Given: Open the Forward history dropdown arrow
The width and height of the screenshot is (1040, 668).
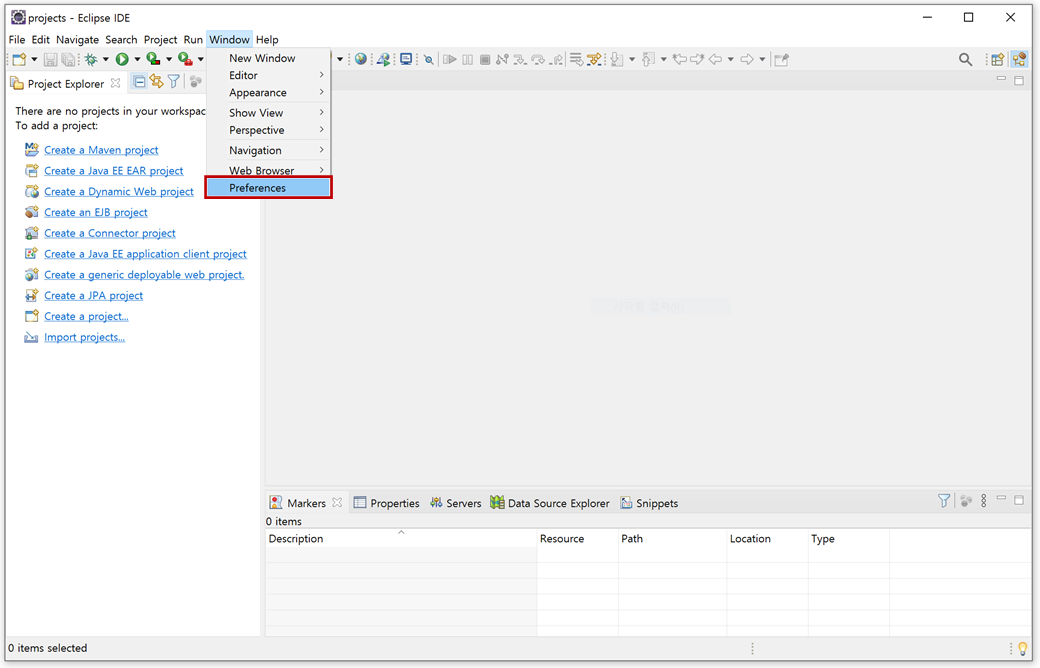Looking at the screenshot, I should pyautogui.click(x=762, y=60).
